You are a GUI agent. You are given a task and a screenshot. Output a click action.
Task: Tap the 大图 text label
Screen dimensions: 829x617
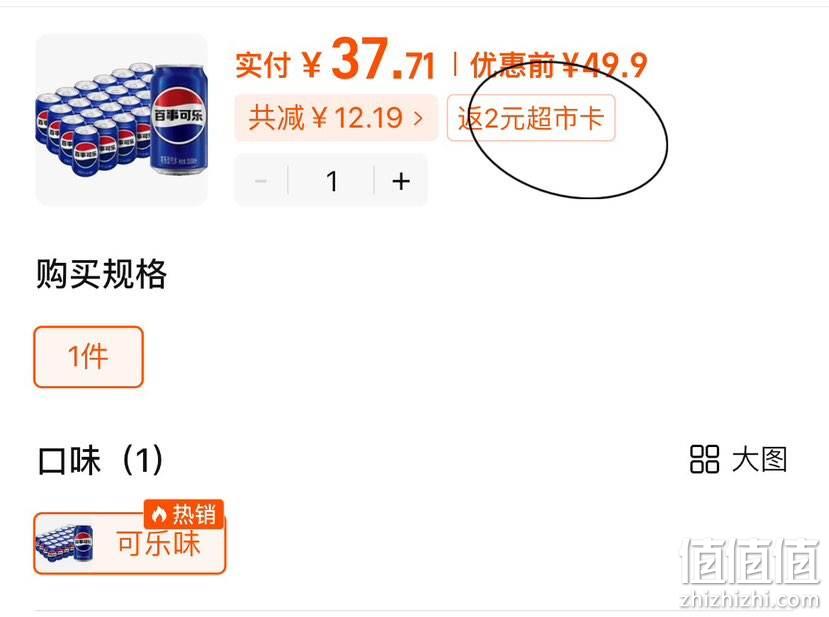pos(760,459)
